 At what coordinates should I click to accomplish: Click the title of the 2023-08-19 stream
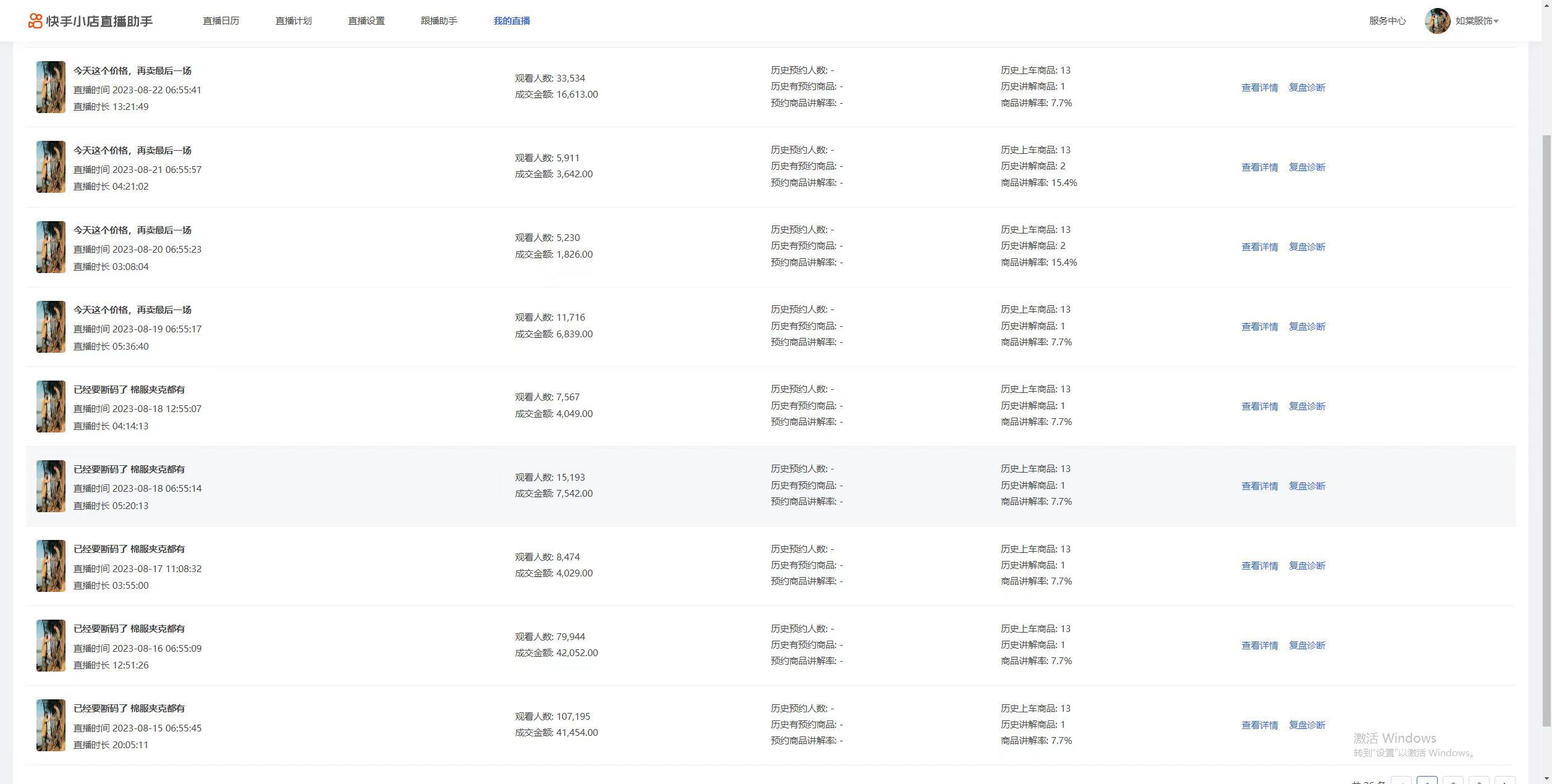(132, 310)
